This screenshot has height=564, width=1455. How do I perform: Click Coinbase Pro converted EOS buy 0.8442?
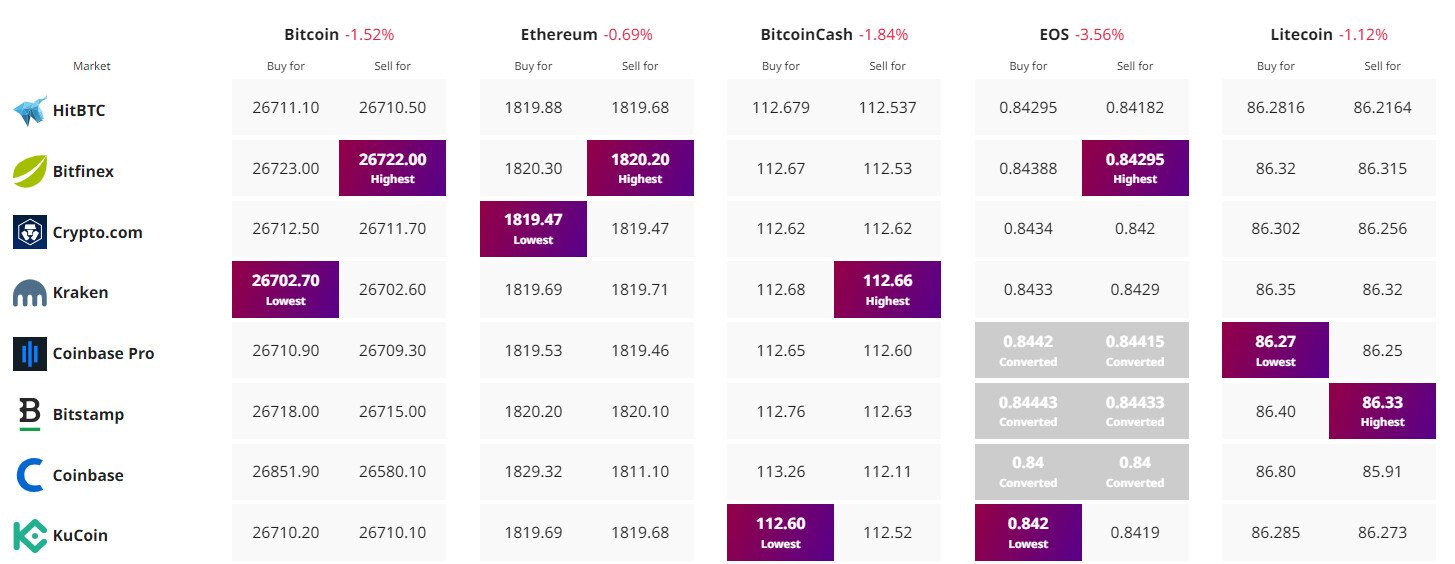[x=1028, y=350]
